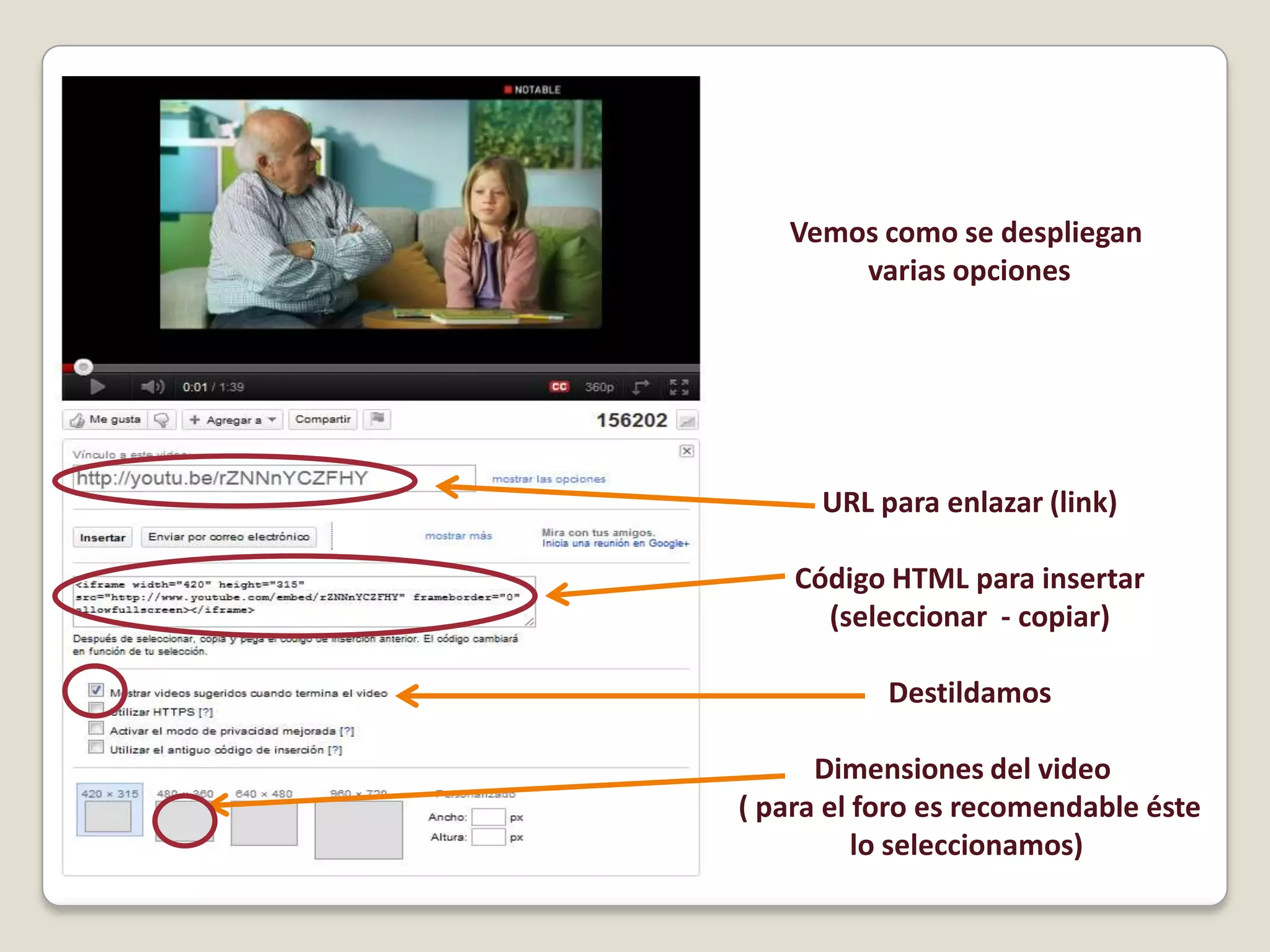Click the Insertar button
The width and height of the screenshot is (1270, 952).
click(x=103, y=537)
